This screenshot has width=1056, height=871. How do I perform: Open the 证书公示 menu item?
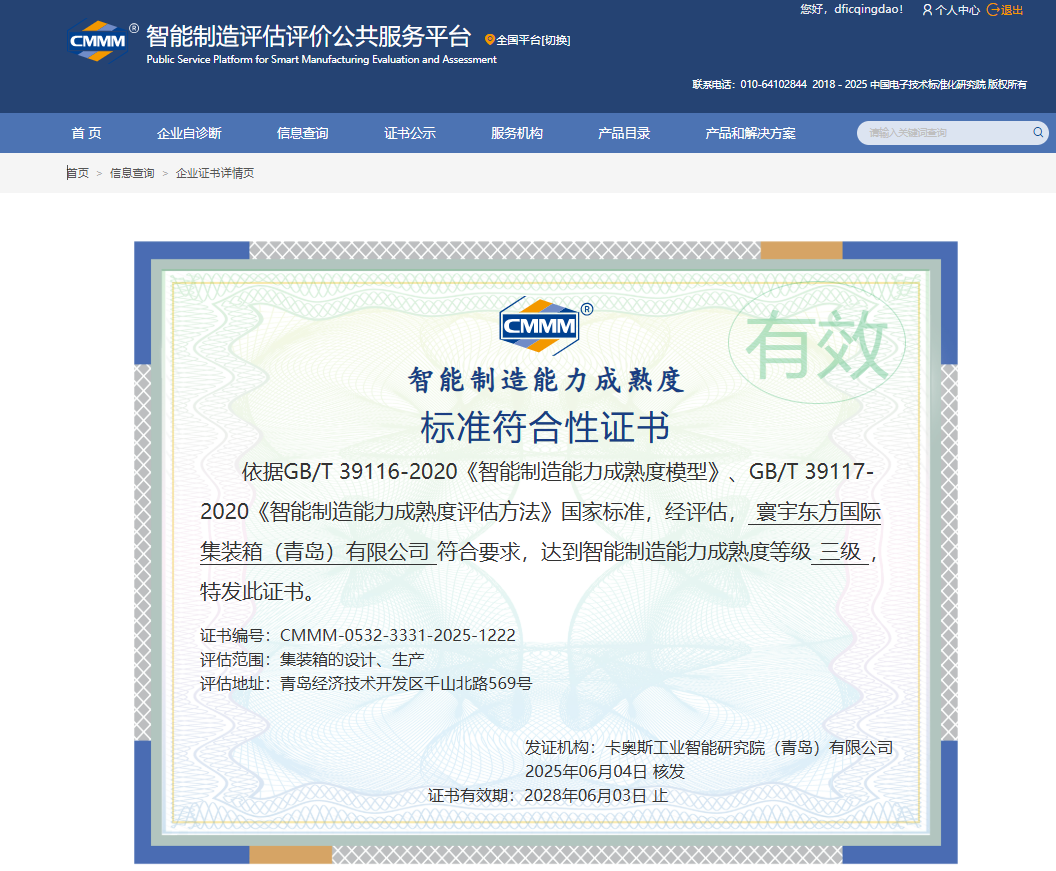pos(409,133)
